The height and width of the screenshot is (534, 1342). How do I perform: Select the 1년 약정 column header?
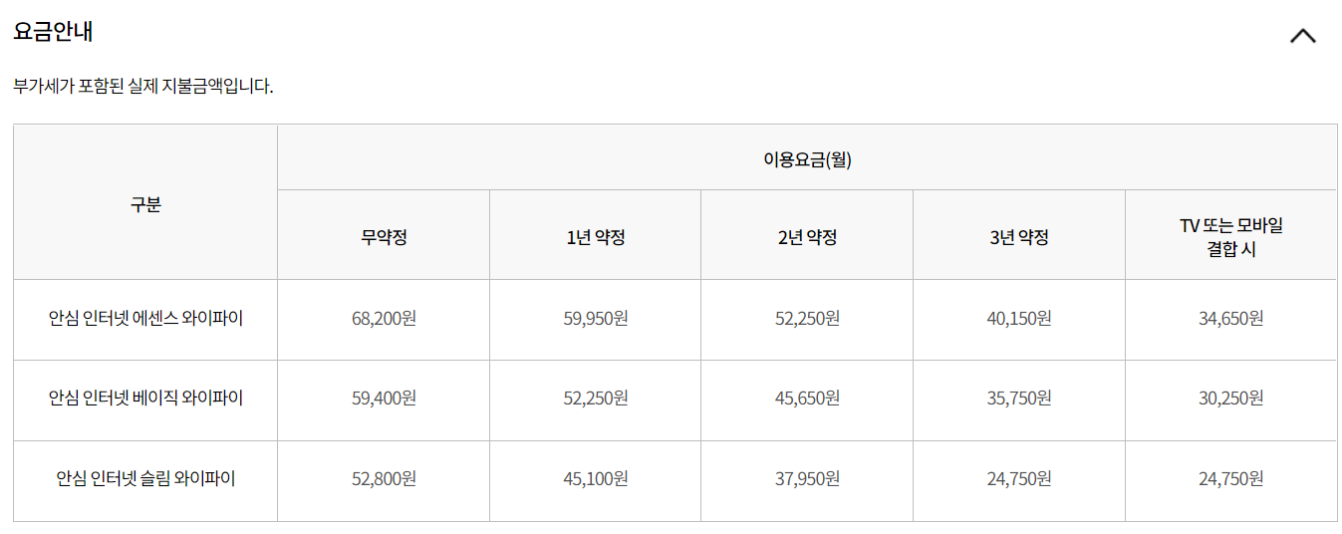595,238
